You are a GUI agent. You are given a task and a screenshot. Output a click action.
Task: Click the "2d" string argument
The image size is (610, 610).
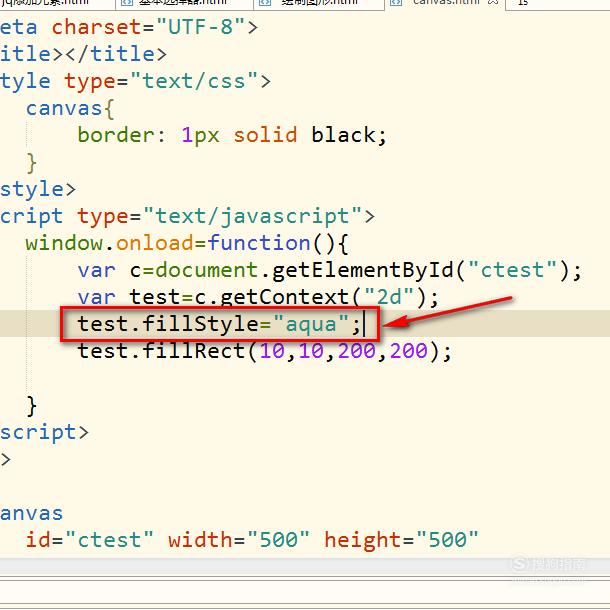389,297
